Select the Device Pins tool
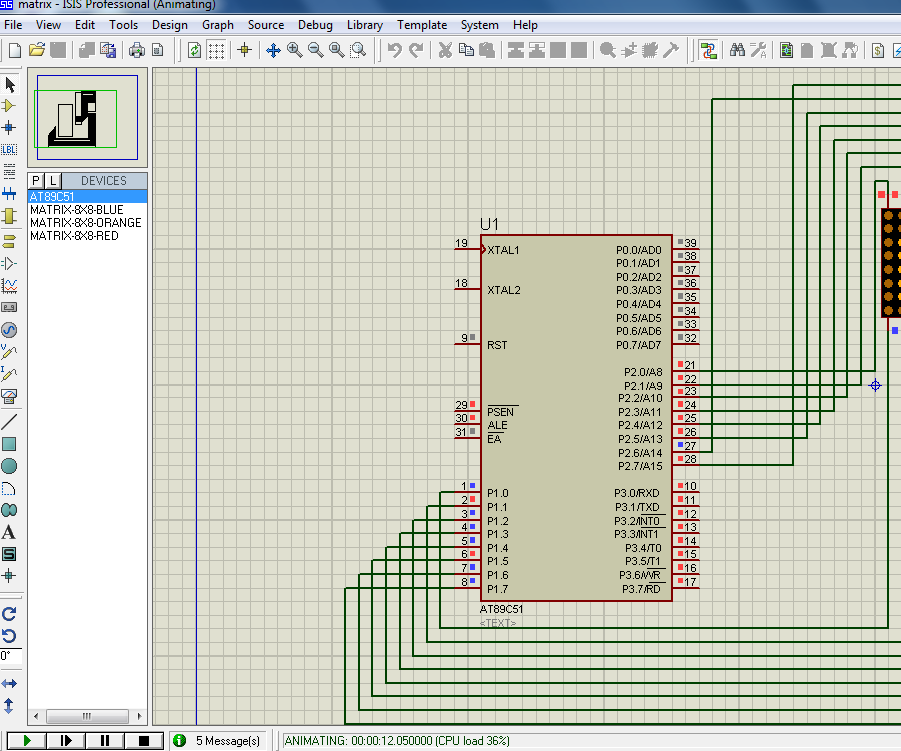The width and height of the screenshot is (901, 751). tap(9, 263)
